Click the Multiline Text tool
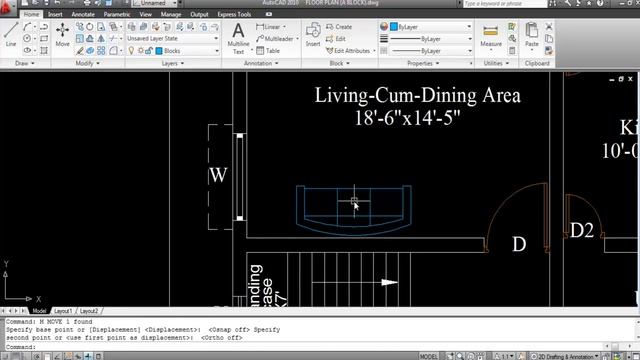The width and height of the screenshot is (640, 360). pyautogui.click(x=238, y=38)
